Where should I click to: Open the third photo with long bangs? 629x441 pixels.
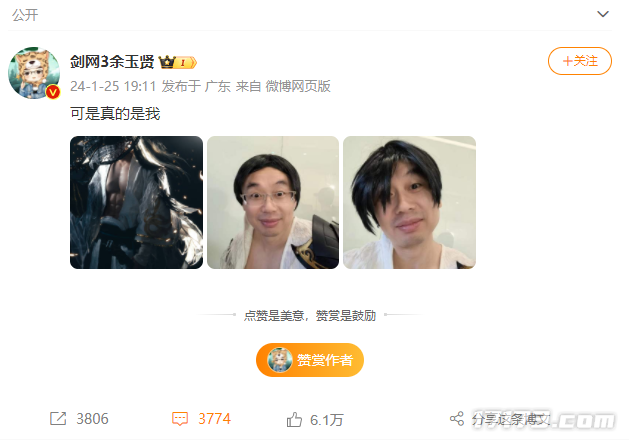point(410,202)
